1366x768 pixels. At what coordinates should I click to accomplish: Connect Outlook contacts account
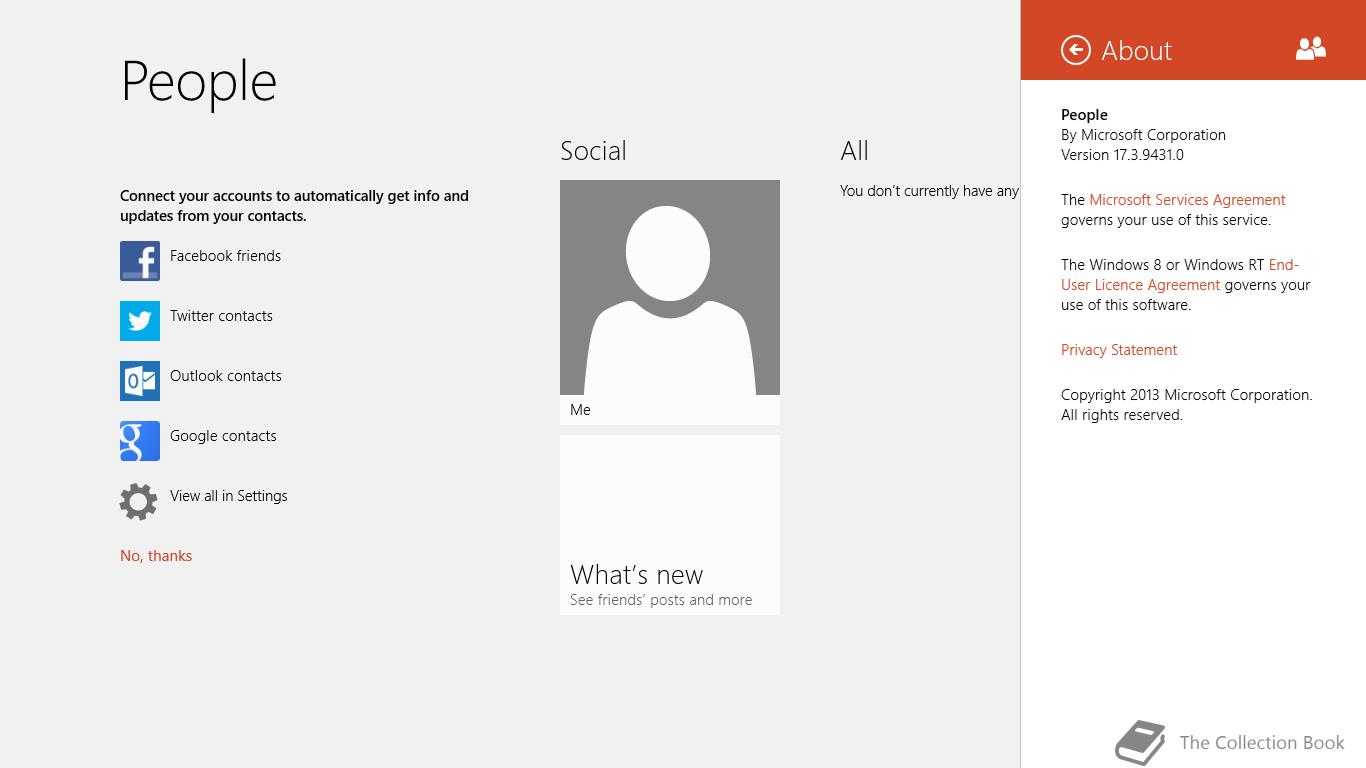226,376
